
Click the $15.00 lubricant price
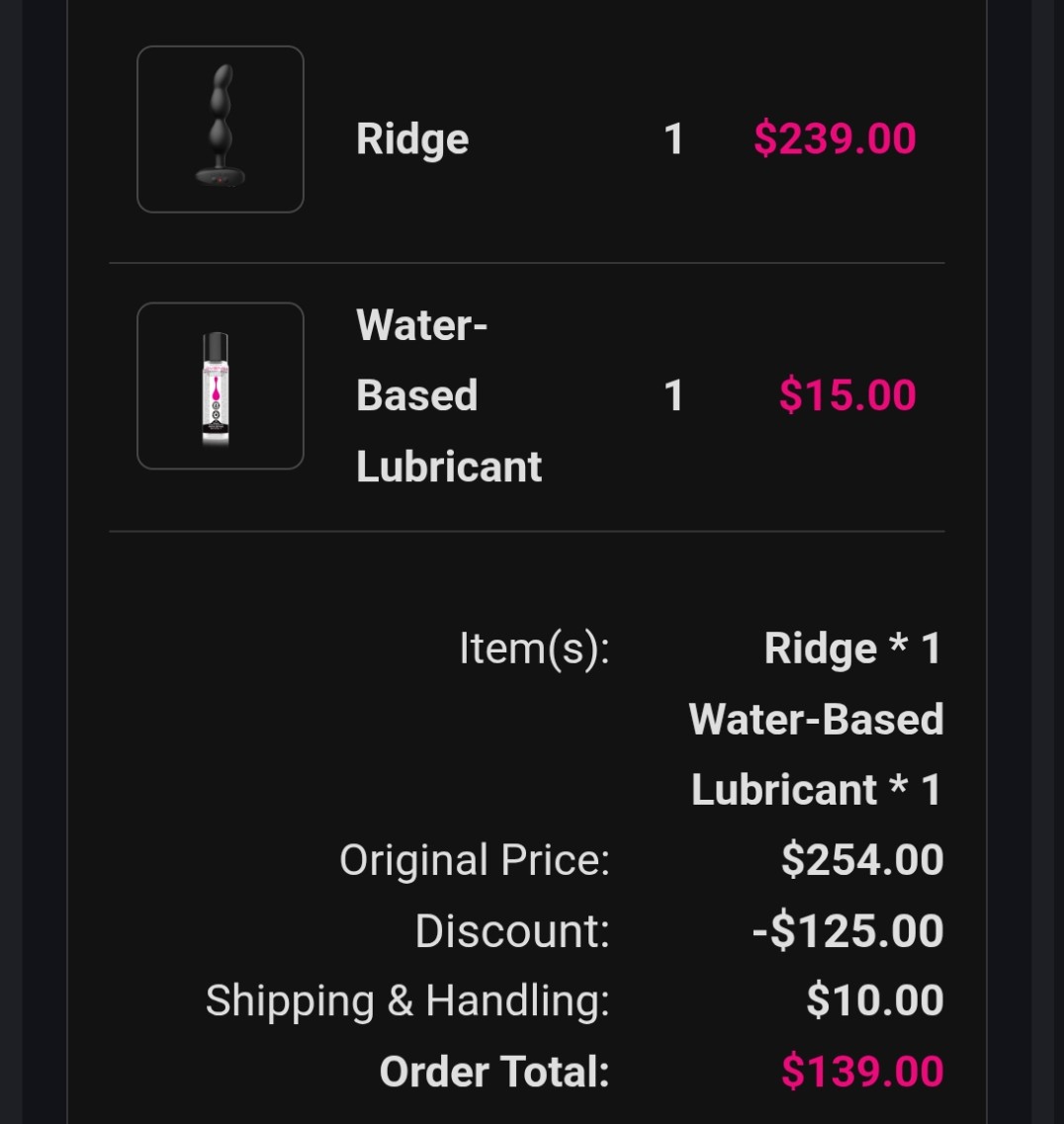point(846,395)
